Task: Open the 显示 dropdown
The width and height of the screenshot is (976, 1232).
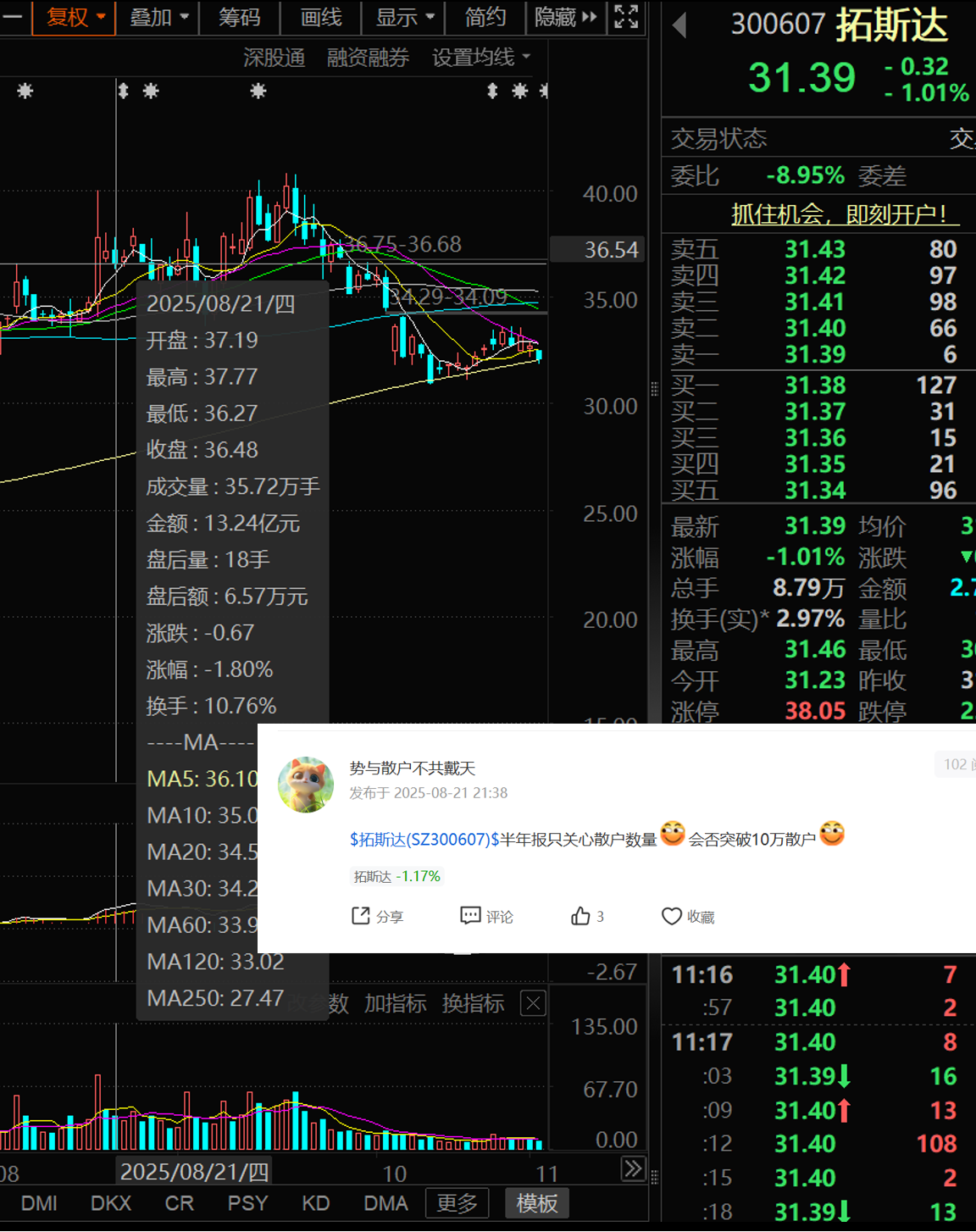Action: 405,17
